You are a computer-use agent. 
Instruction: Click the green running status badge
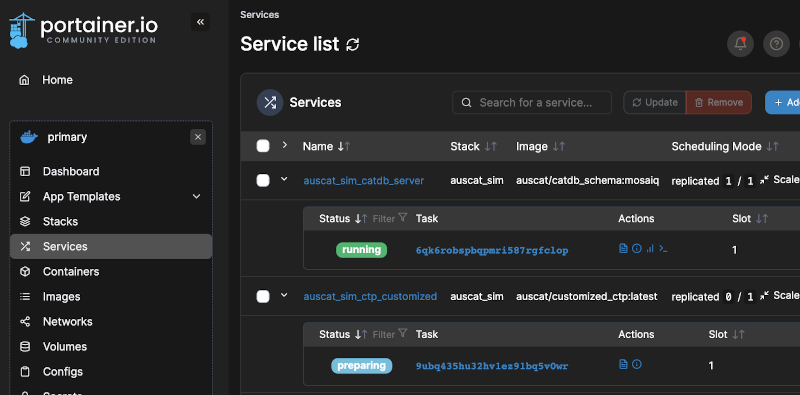pos(361,250)
